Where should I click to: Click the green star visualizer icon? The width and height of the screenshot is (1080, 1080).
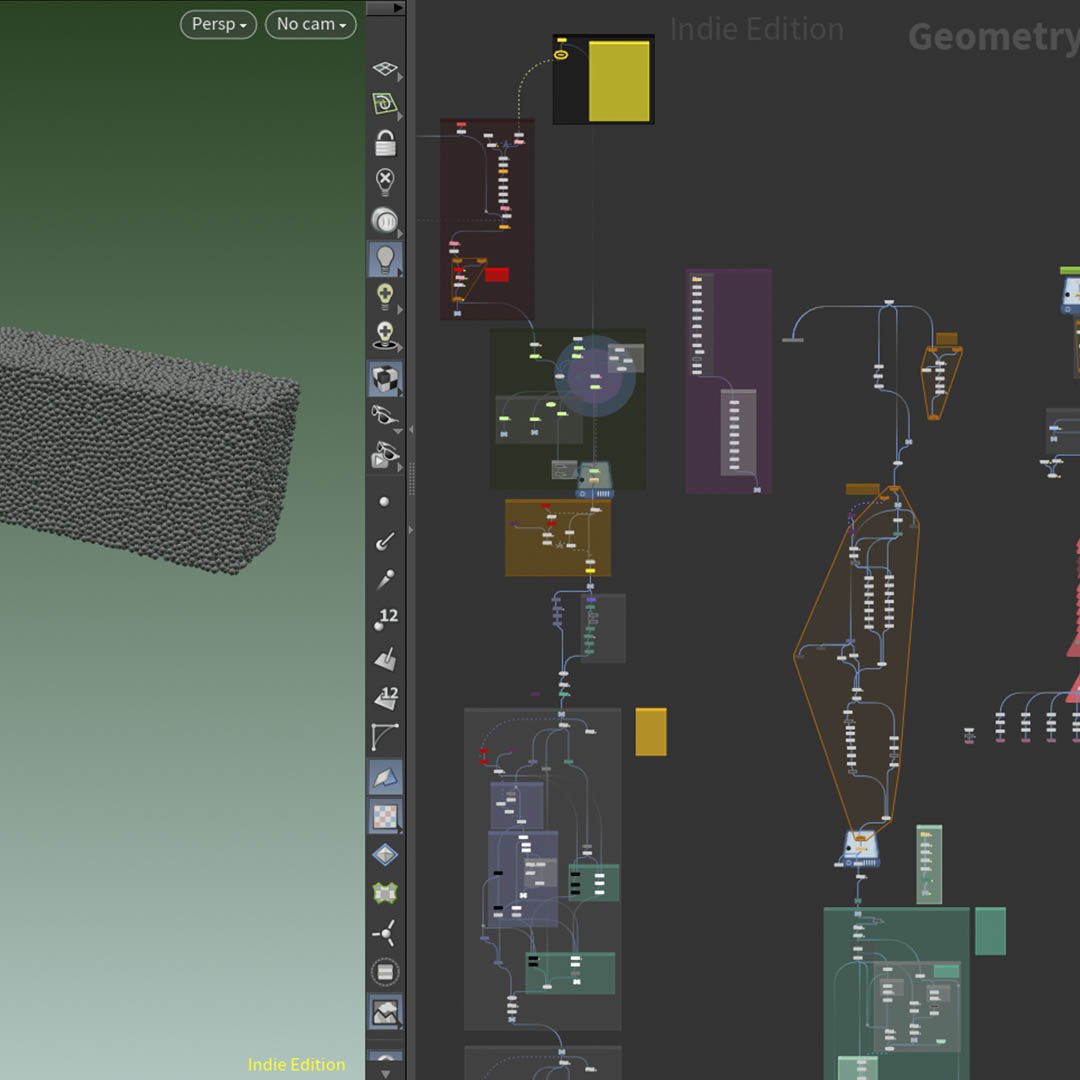[x=385, y=891]
